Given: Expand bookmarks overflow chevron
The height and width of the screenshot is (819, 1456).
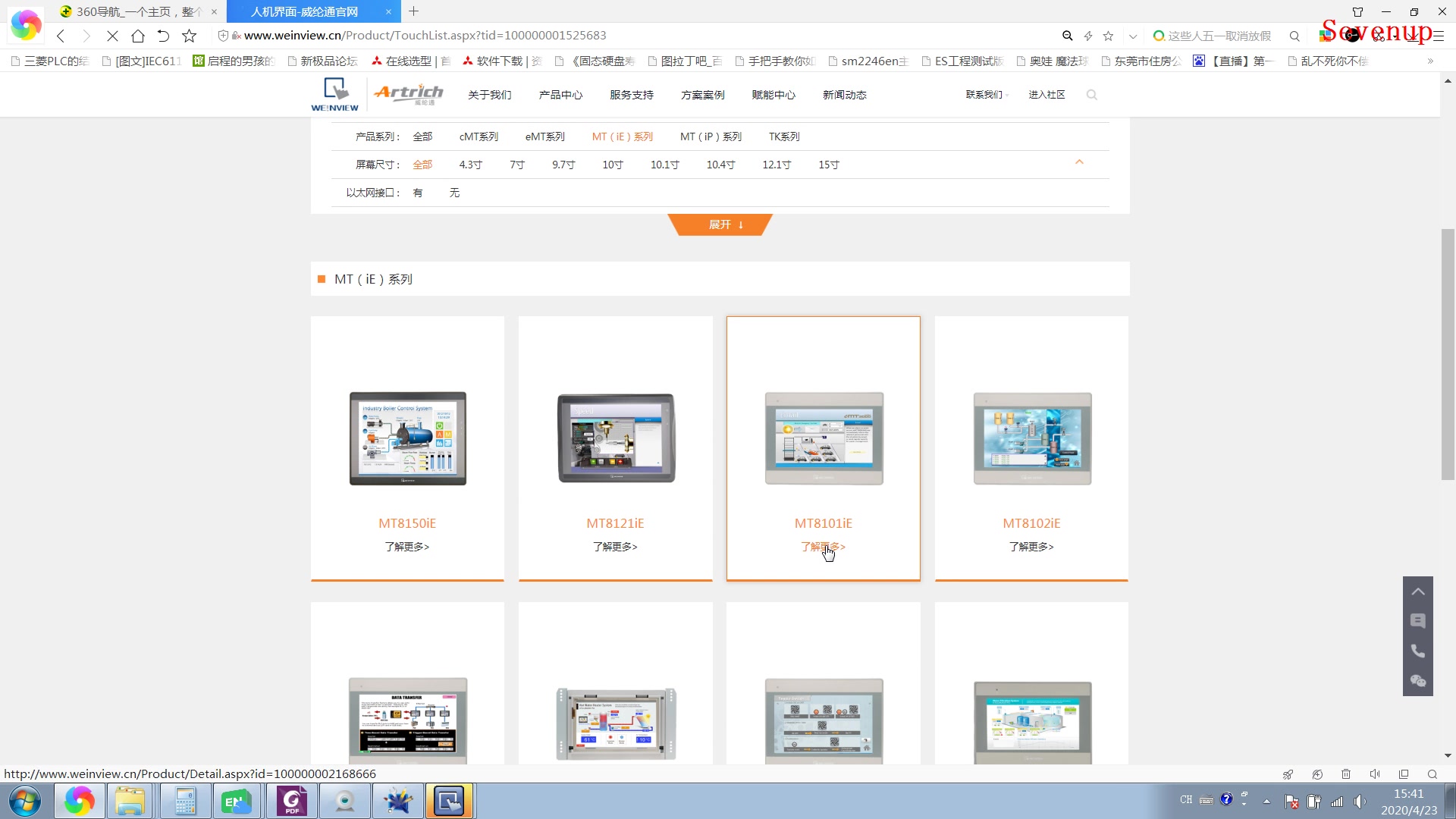Looking at the screenshot, I should point(1430,61).
